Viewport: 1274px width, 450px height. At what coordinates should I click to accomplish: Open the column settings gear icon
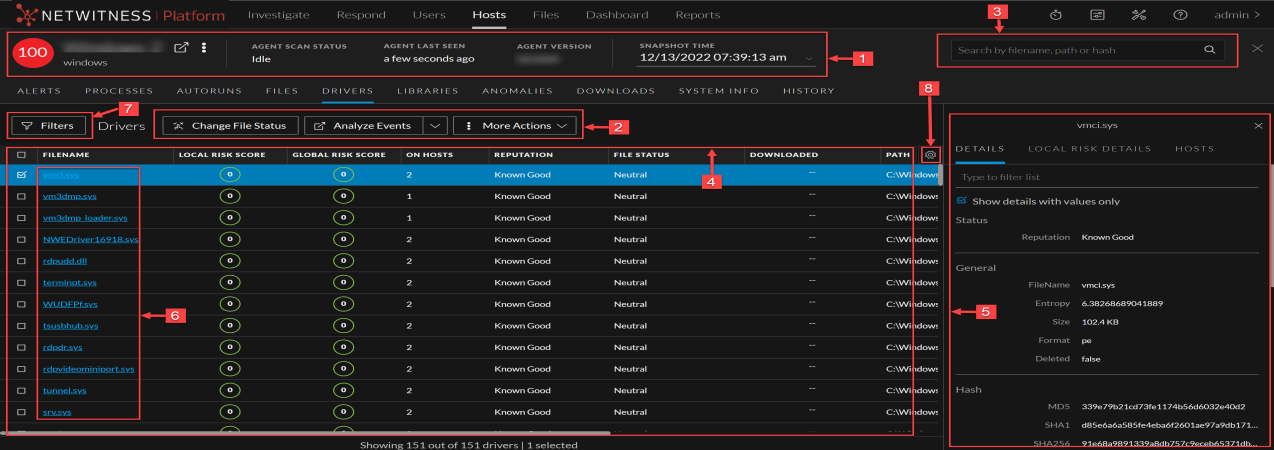pos(931,155)
